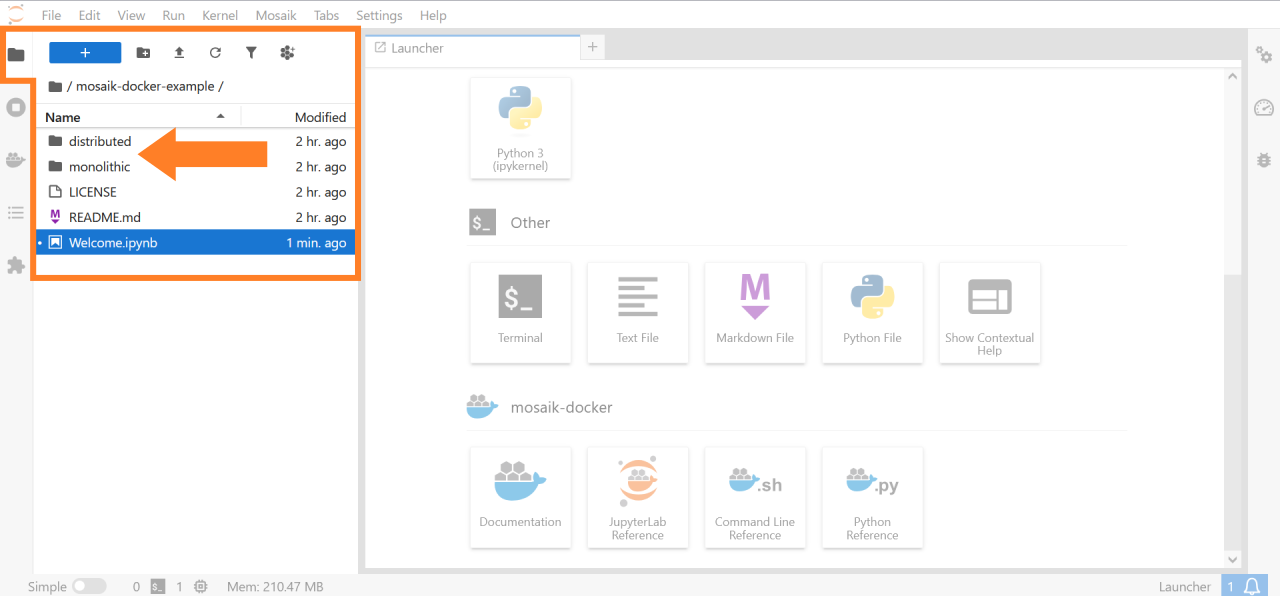Open Show Contextual Help
The height and width of the screenshot is (596, 1280).
pos(990,312)
